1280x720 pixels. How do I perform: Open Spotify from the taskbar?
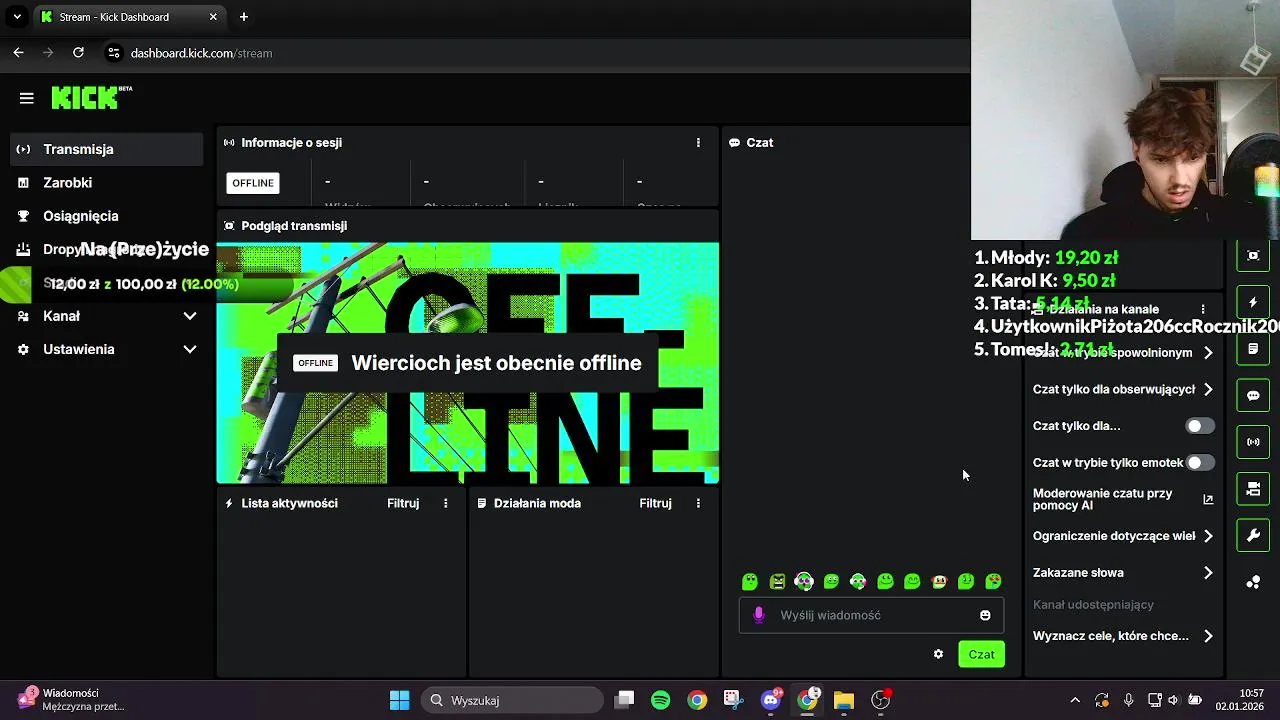(660, 700)
